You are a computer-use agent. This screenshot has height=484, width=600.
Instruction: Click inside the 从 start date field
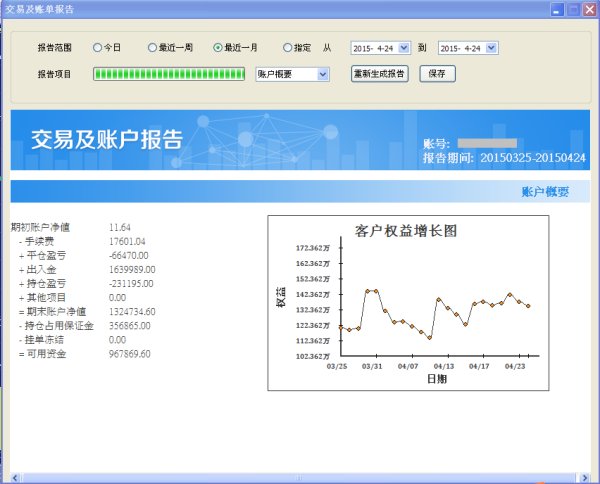point(372,47)
